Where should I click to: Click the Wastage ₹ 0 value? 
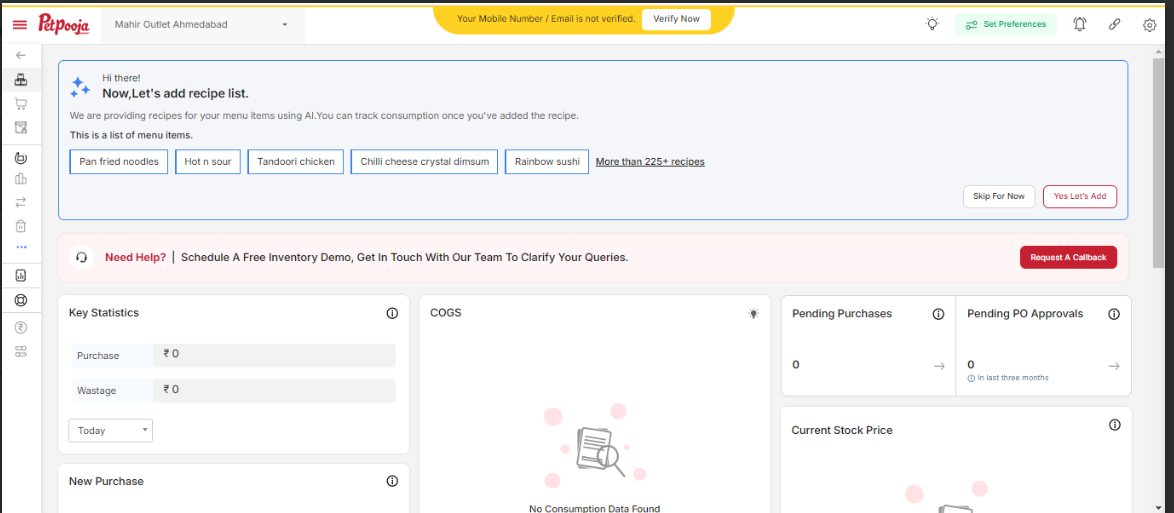point(274,390)
